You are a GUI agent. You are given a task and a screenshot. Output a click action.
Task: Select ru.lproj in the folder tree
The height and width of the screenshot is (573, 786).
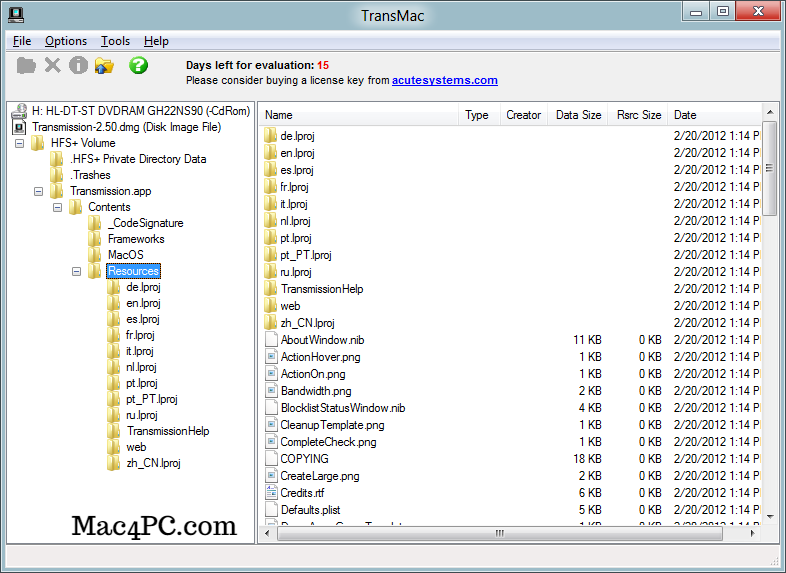click(x=142, y=415)
